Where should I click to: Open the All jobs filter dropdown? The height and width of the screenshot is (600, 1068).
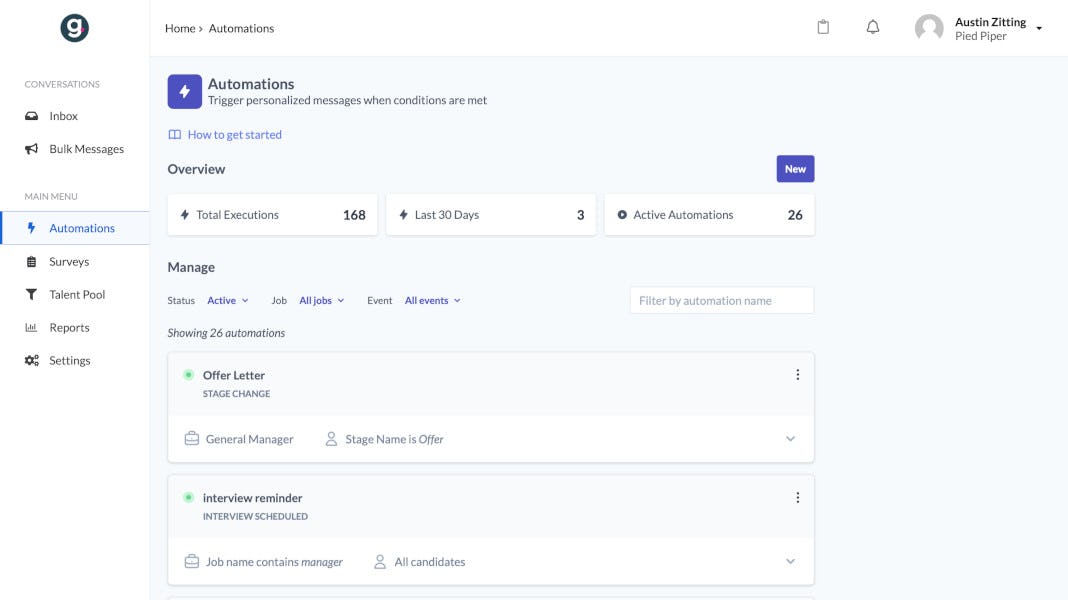pos(321,301)
